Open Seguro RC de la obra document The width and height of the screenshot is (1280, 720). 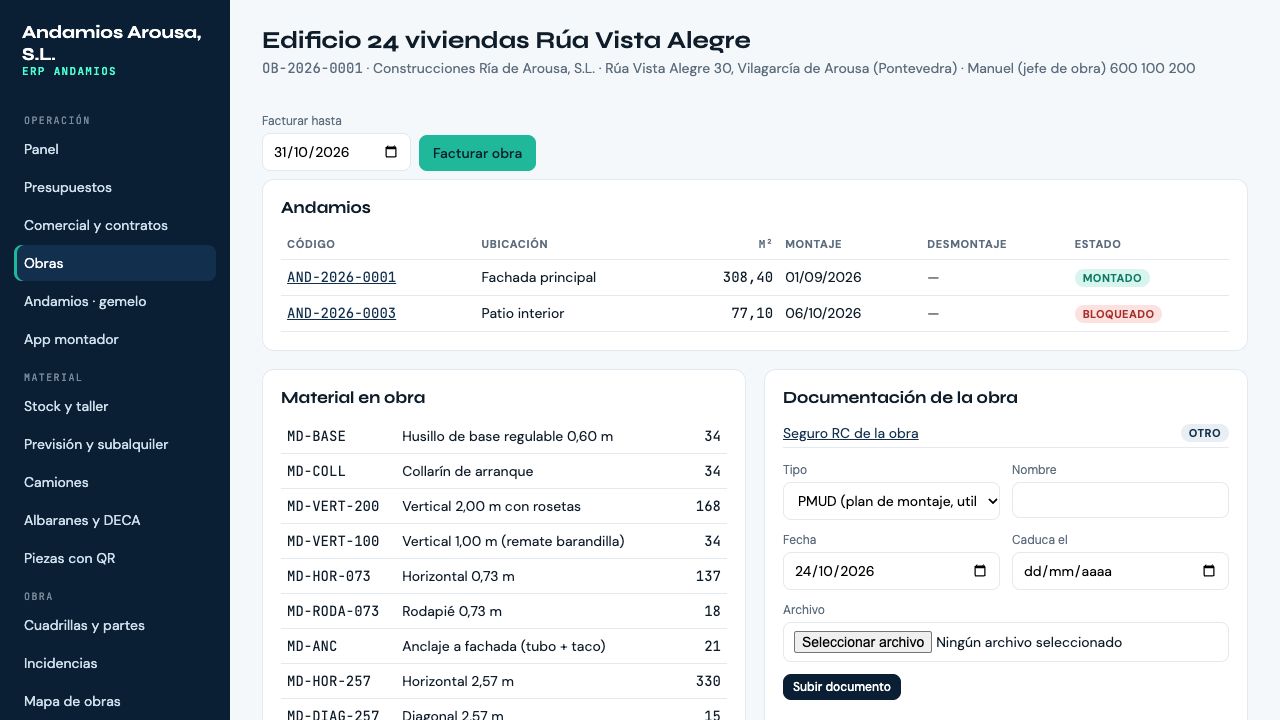tap(850, 433)
